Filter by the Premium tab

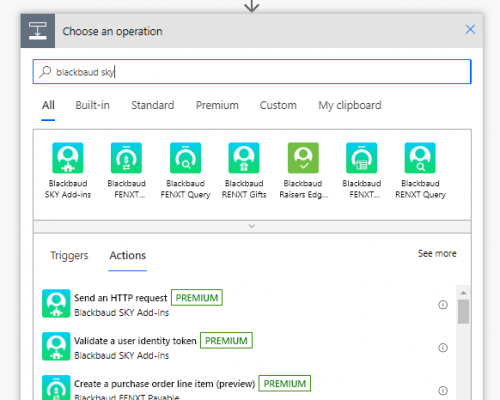click(x=217, y=105)
